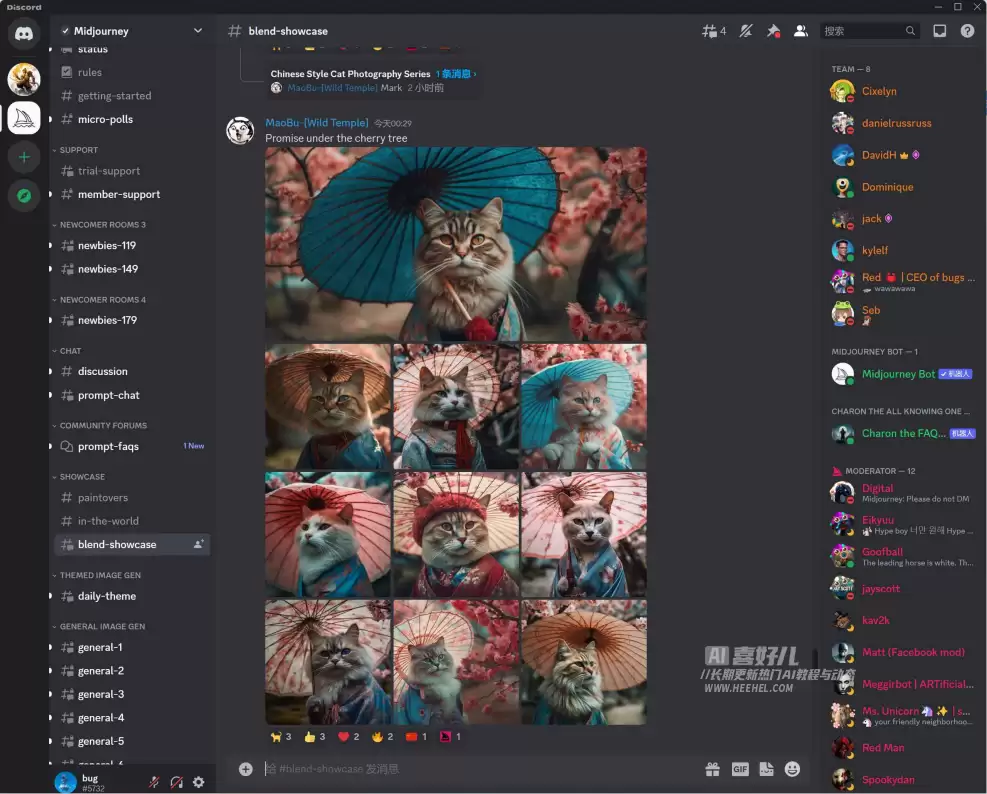Open the newbies-179 channel
Image resolution: width=987 pixels, height=794 pixels.
(x=132, y=320)
